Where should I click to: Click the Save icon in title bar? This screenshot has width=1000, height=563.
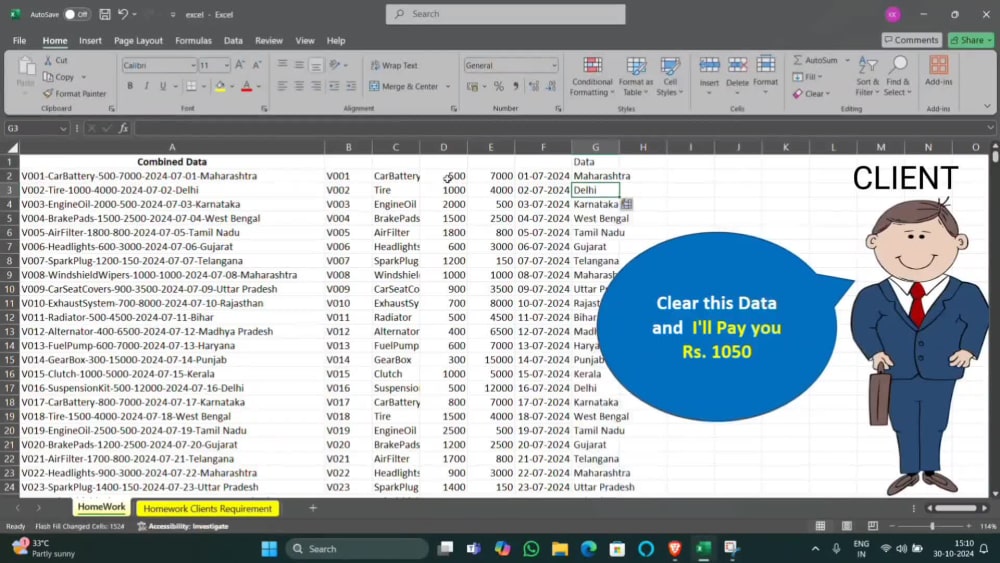point(105,14)
